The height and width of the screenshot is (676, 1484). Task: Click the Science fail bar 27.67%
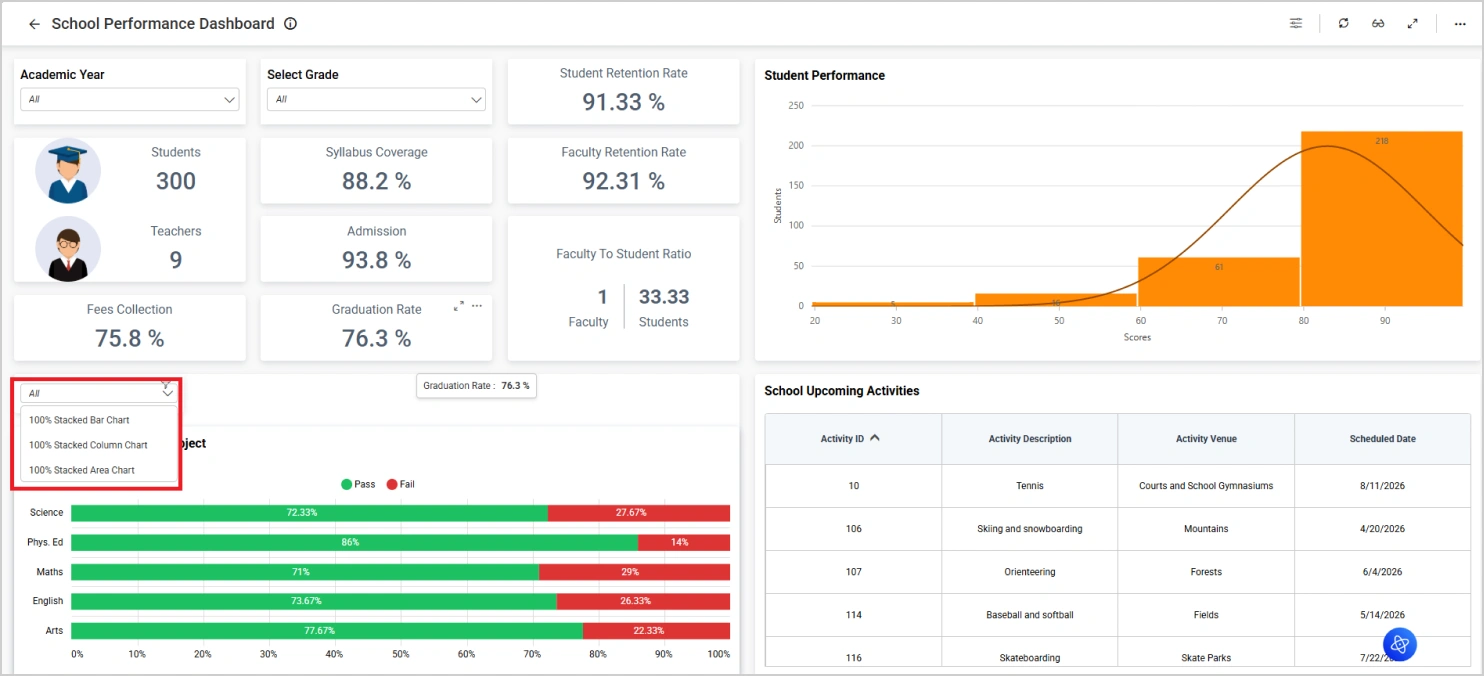click(x=639, y=513)
